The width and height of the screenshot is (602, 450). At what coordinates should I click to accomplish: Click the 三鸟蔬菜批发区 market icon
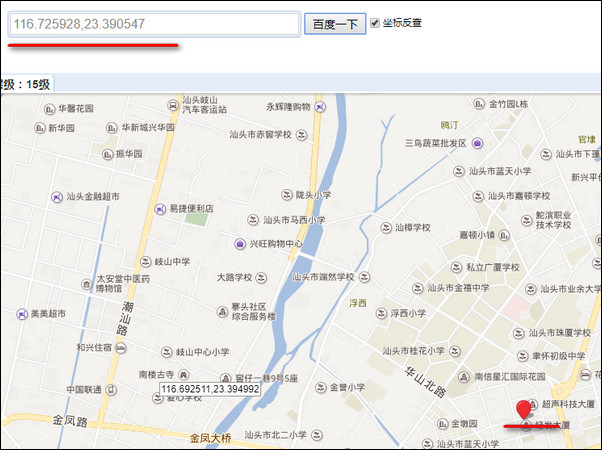tap(477, 143)
